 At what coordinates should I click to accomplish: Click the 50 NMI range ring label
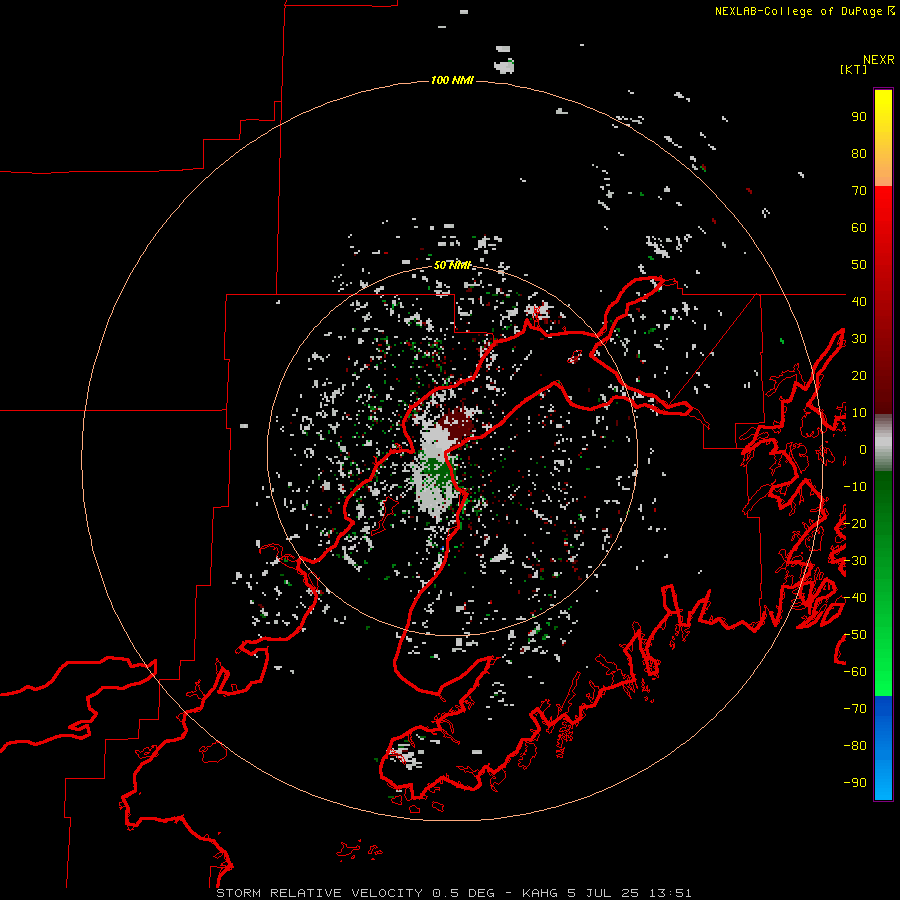point(452,265)
